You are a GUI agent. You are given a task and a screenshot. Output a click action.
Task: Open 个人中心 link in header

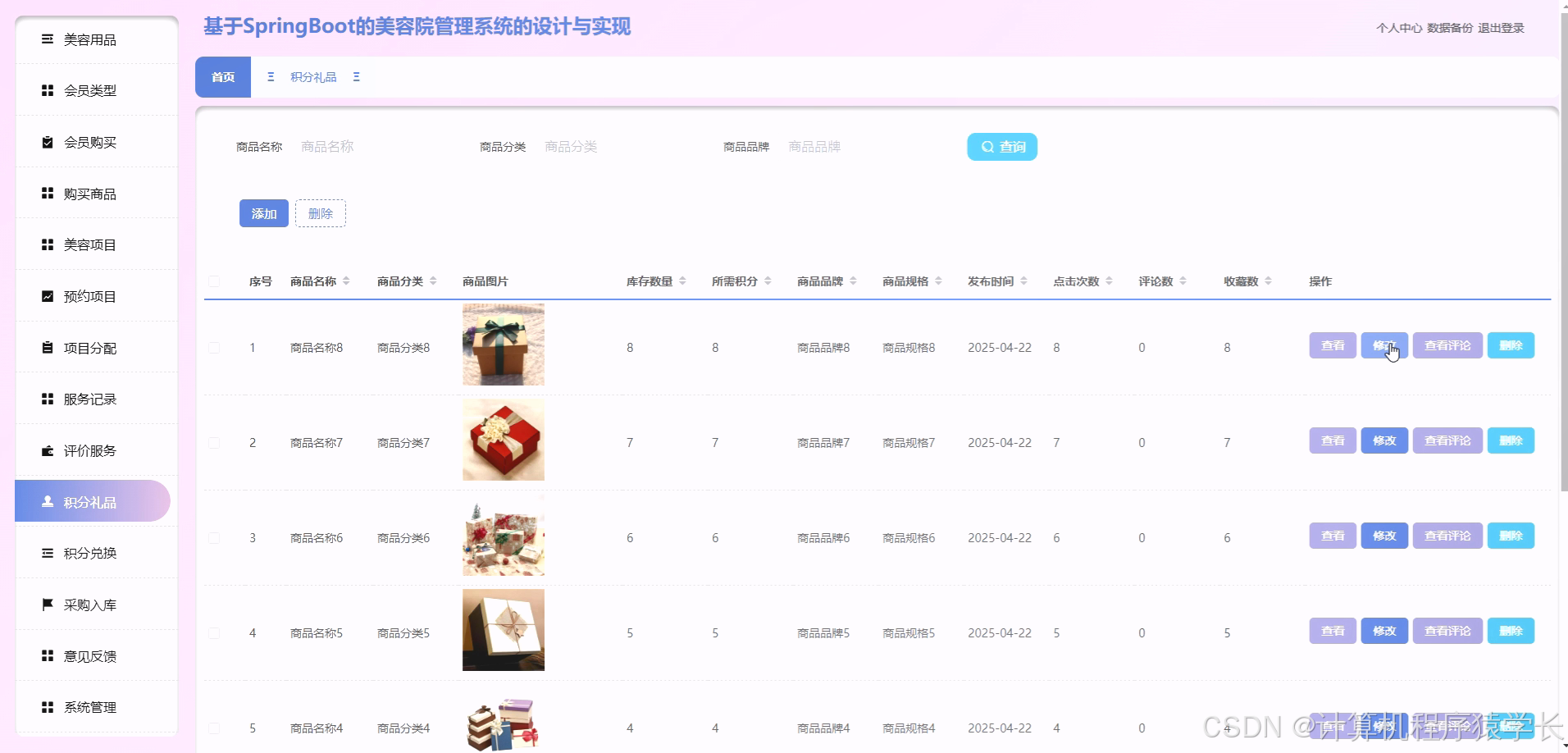tap(1399, 28)
